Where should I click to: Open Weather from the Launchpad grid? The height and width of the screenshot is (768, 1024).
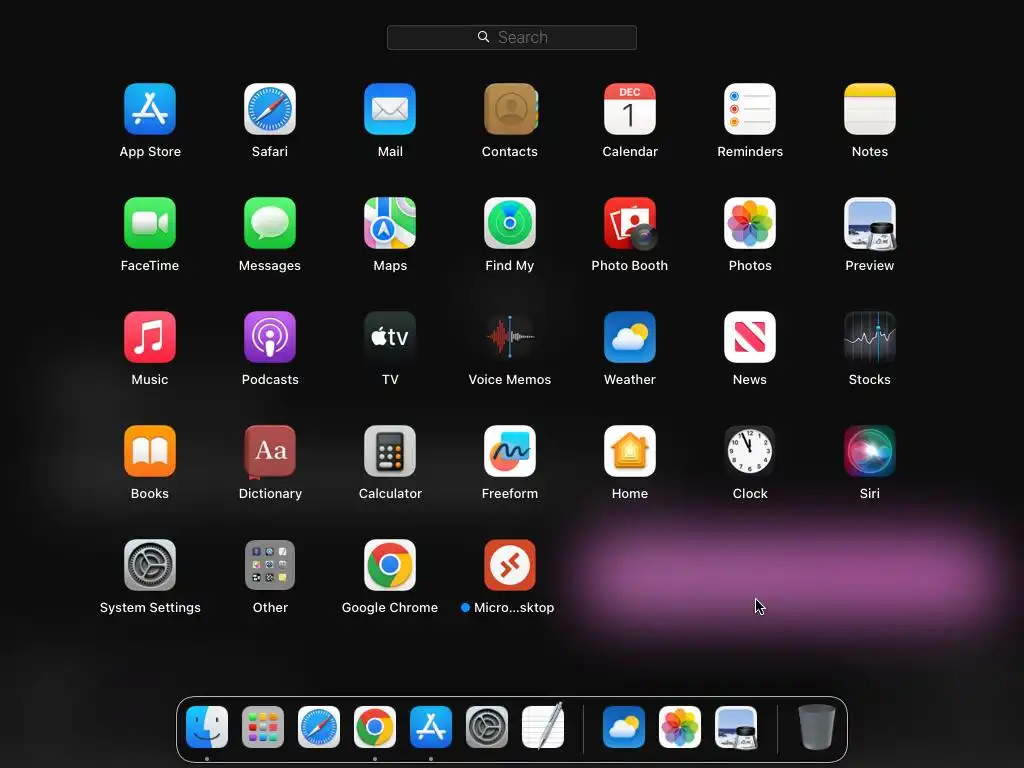(x=630, y=337)
